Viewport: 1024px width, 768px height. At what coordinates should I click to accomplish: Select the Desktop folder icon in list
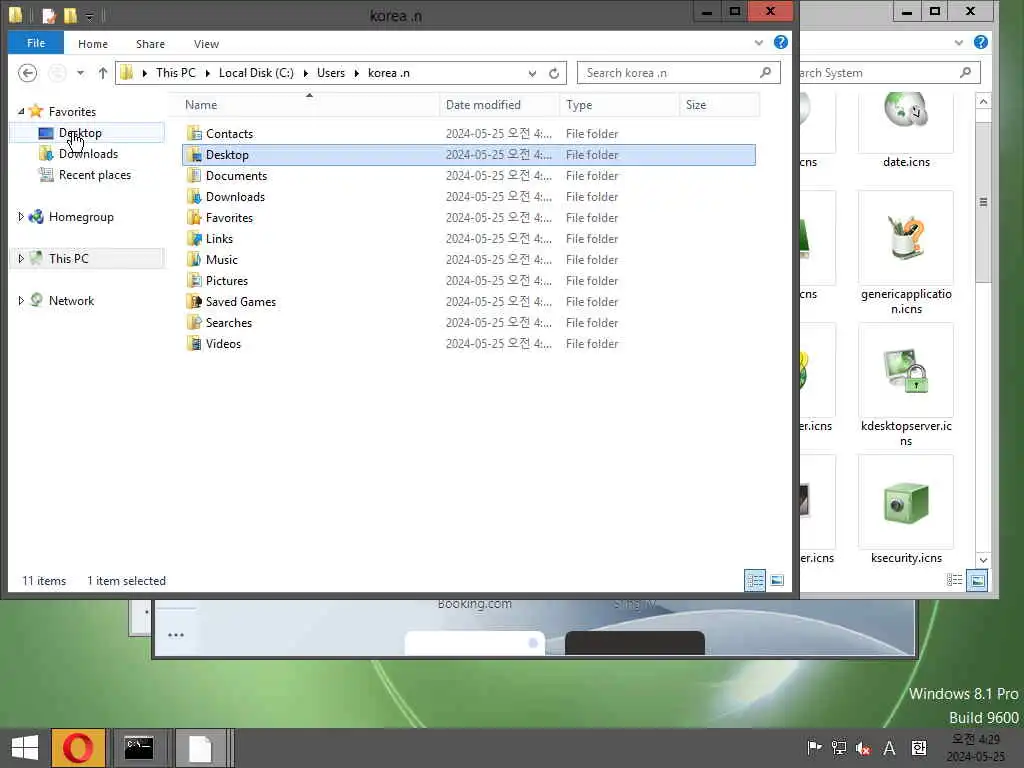point(194,155)
